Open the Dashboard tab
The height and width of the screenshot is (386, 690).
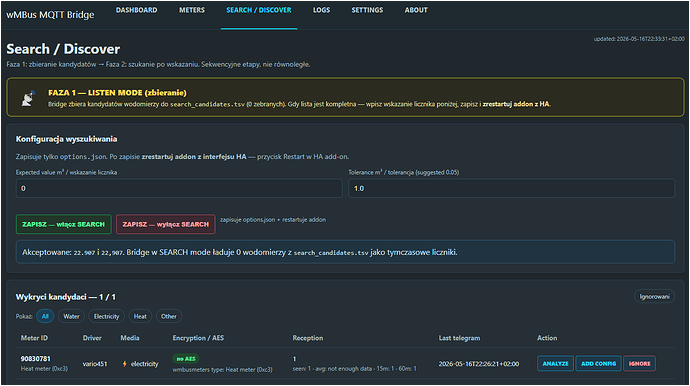pos(136,10)
